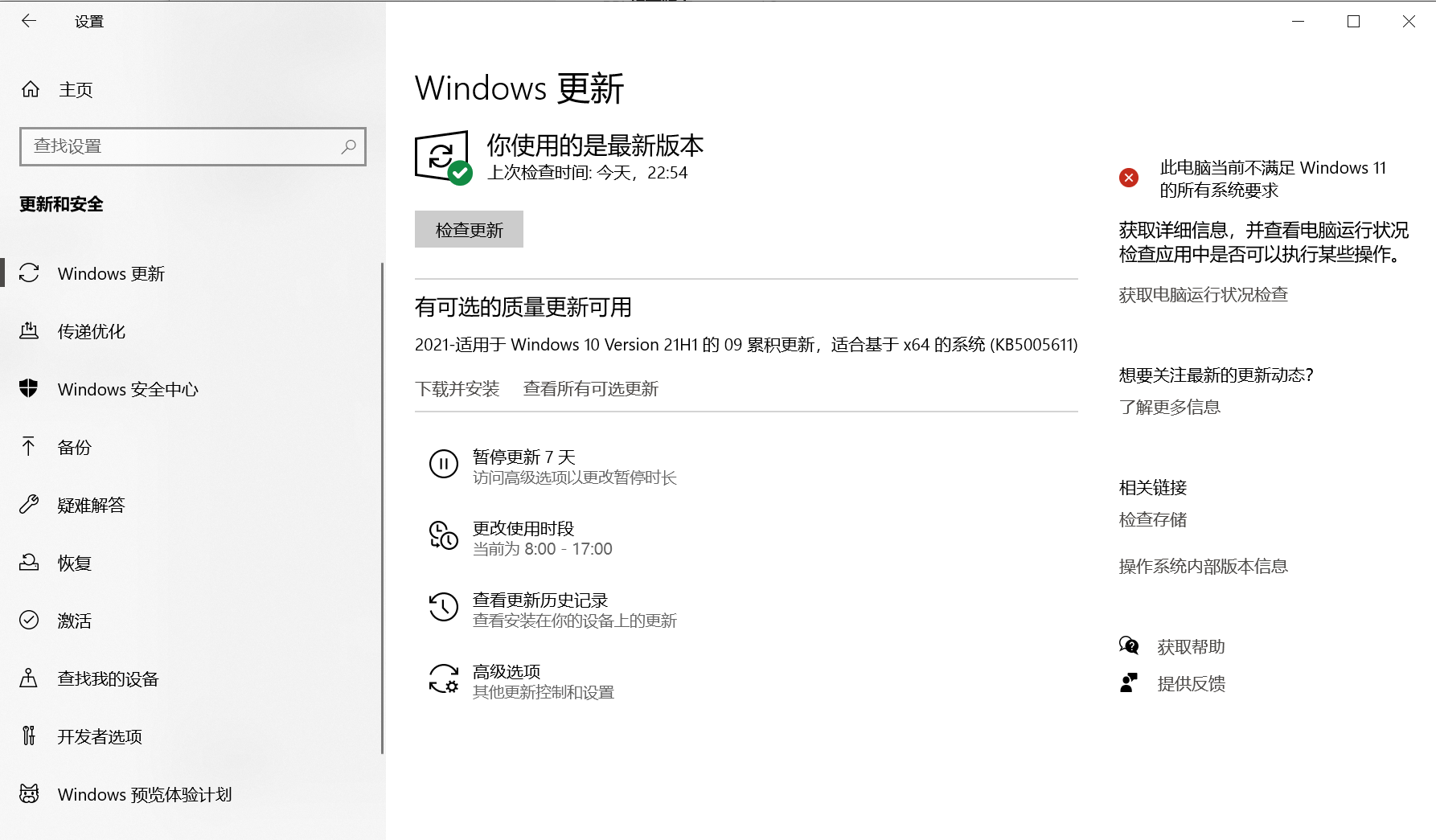Maximize the Settings window
This screenshot has width=1436, height=840.
click(x=1353, y=22)
